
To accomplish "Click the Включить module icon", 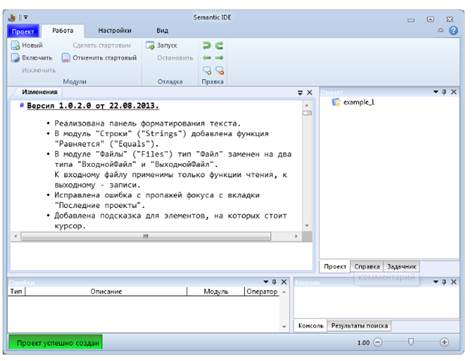I will tap(15, 58).
